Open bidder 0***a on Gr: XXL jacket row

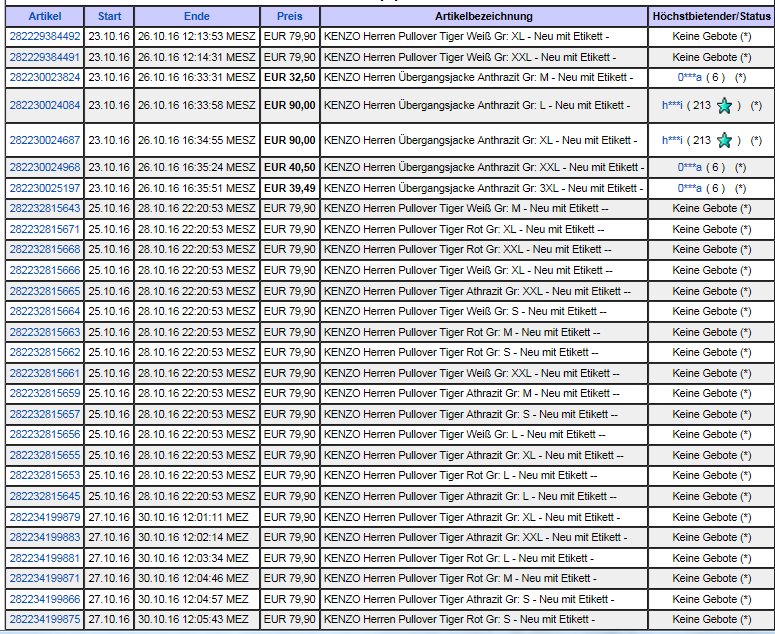[689, 168]
